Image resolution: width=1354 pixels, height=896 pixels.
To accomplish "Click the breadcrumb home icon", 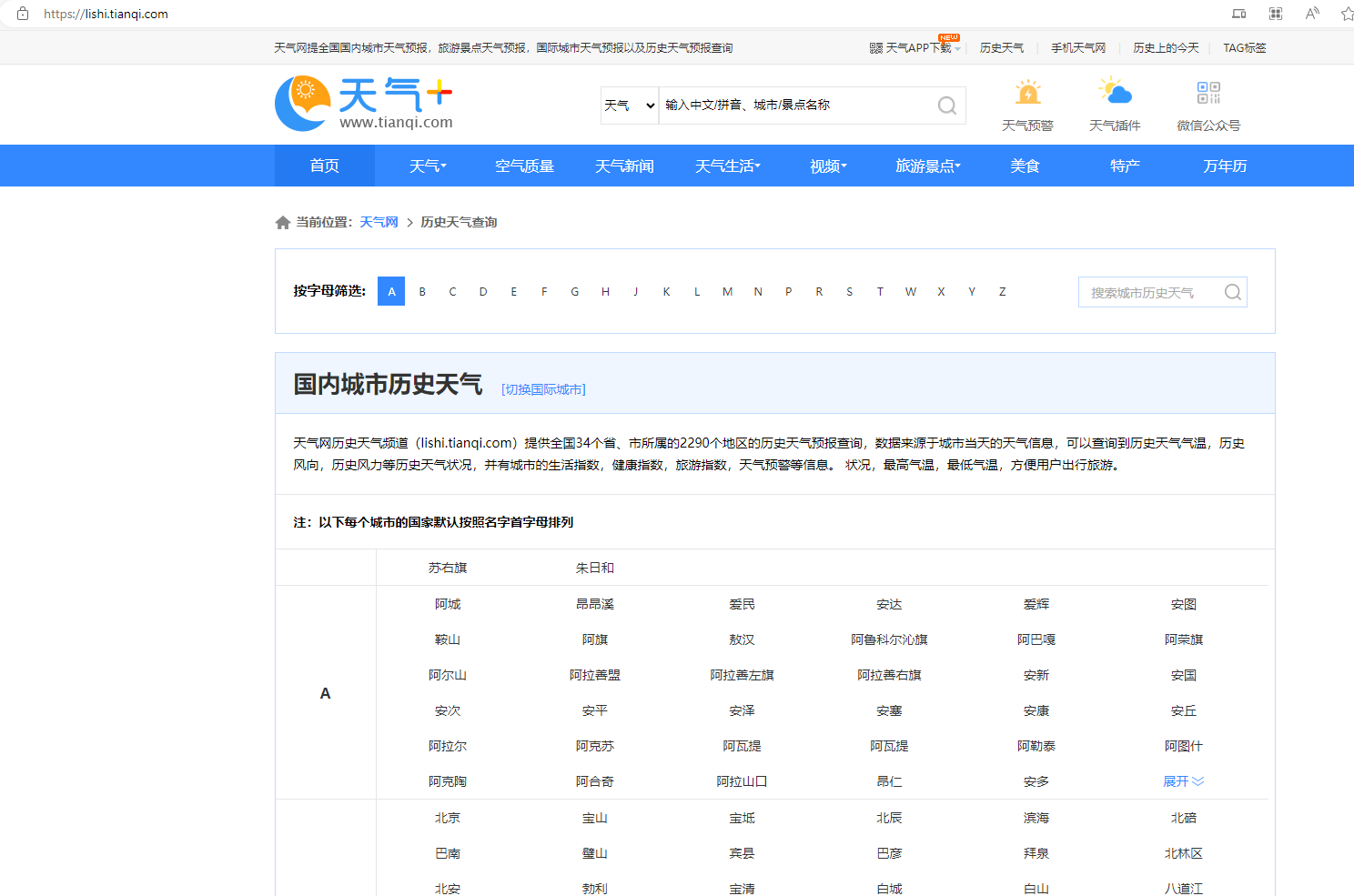I will click(x=283, y=223).
